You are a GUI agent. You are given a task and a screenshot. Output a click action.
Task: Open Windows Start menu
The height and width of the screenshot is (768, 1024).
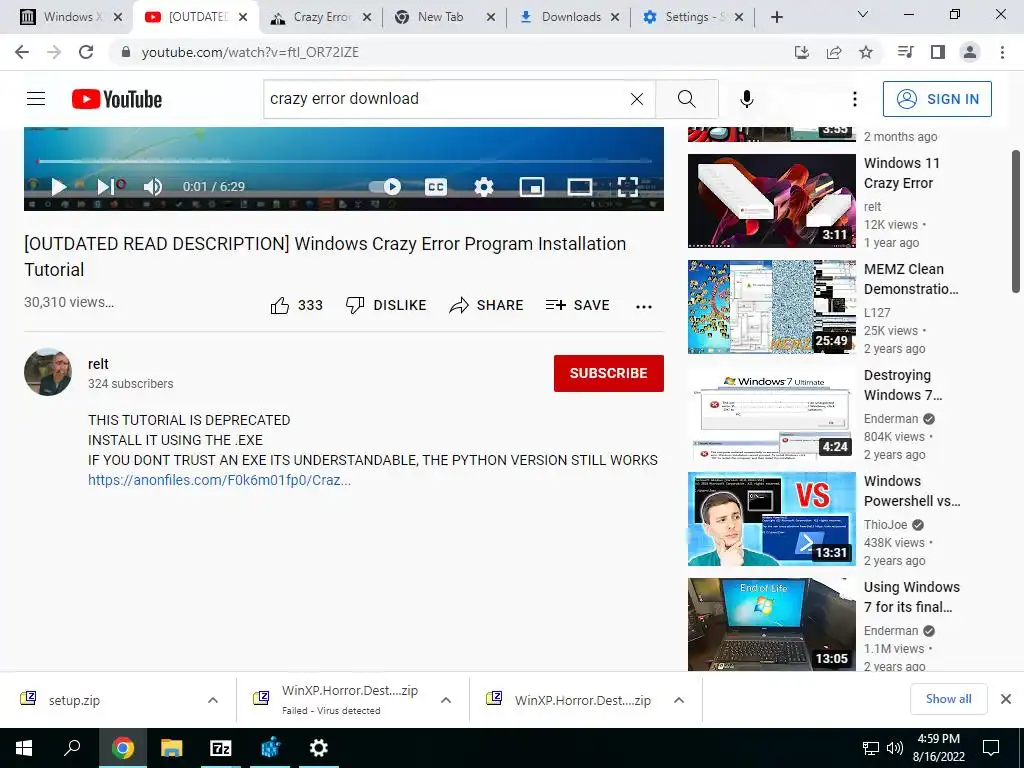[x=24, y=748]
